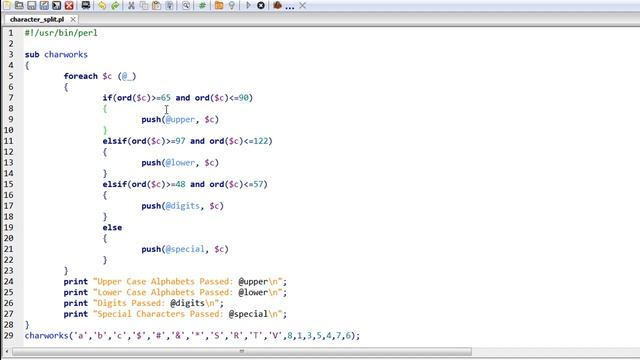The width and height of the screenshot is (640, 360).
Task: Click the 'else' keyword on line 19
Action: [112, 227]
